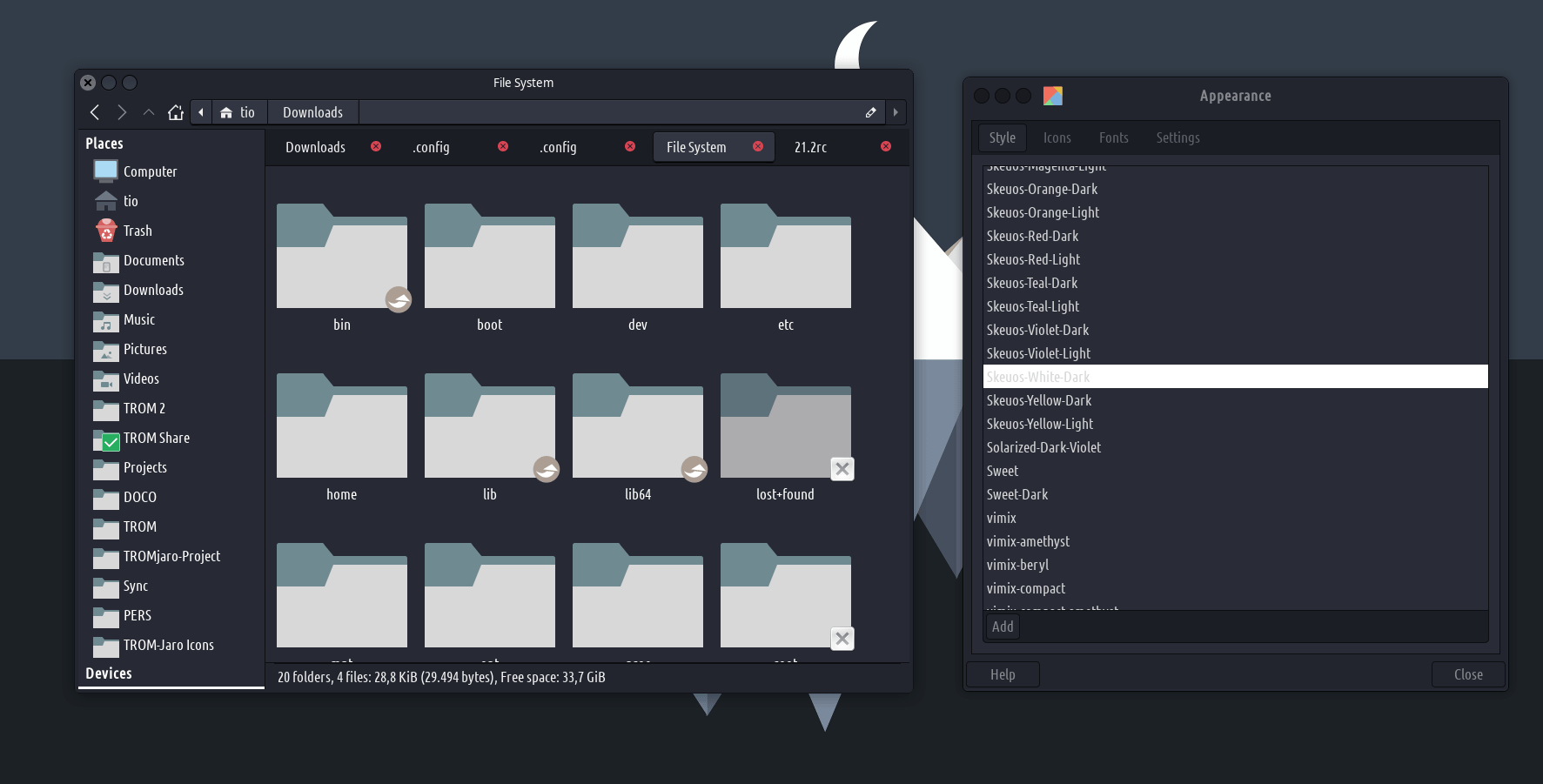Close the Downloads tab
This screenshot has height=784, width=1543.
[x=376, y=146]
